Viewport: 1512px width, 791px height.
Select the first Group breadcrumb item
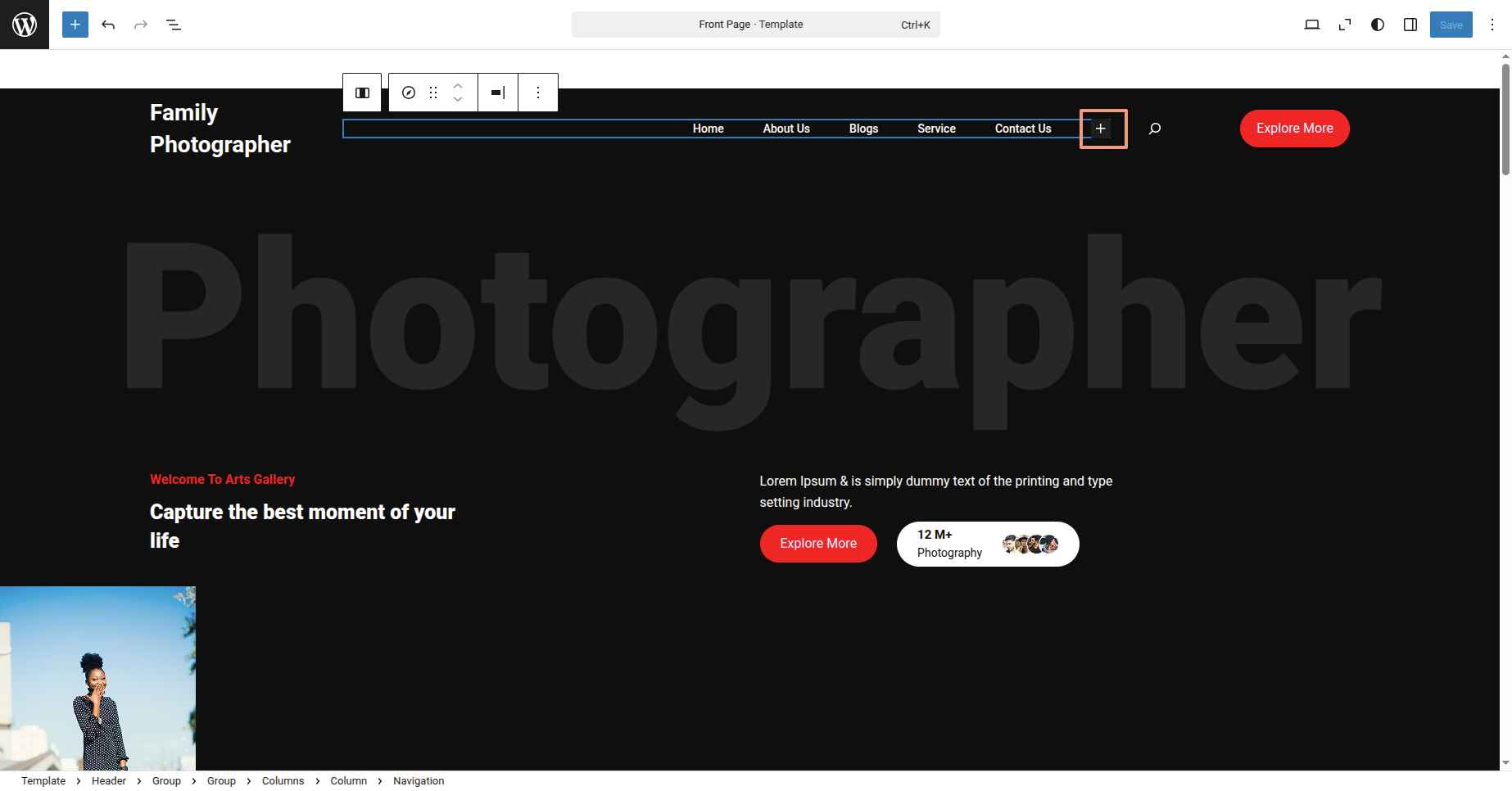(166, 781)
